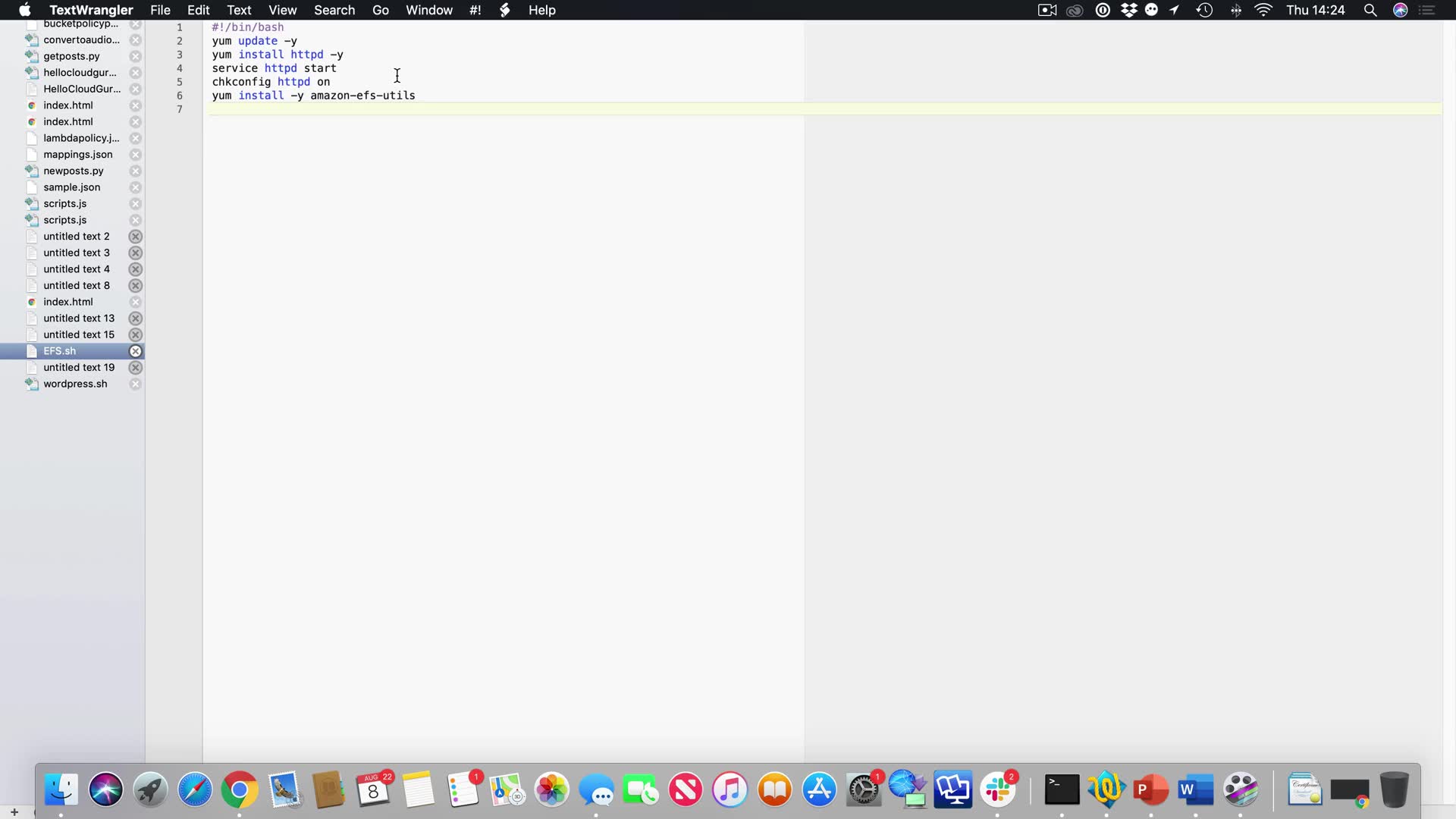Open the #! shebang menu
The image size is (1456, 819).
click(475, 10)
